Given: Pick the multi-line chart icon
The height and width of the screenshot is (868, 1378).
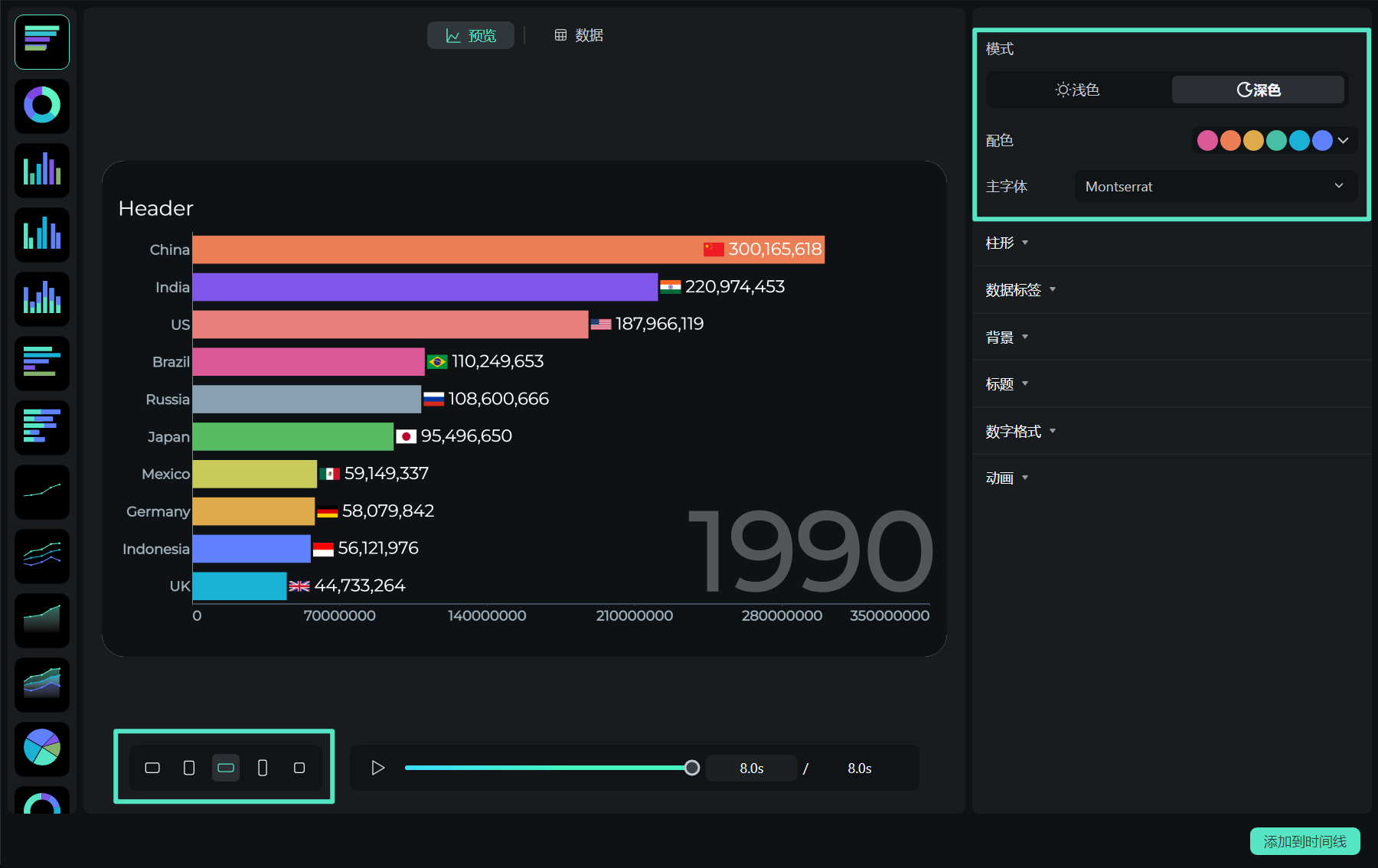Looking at the screenshot, I should click(42, 555).
